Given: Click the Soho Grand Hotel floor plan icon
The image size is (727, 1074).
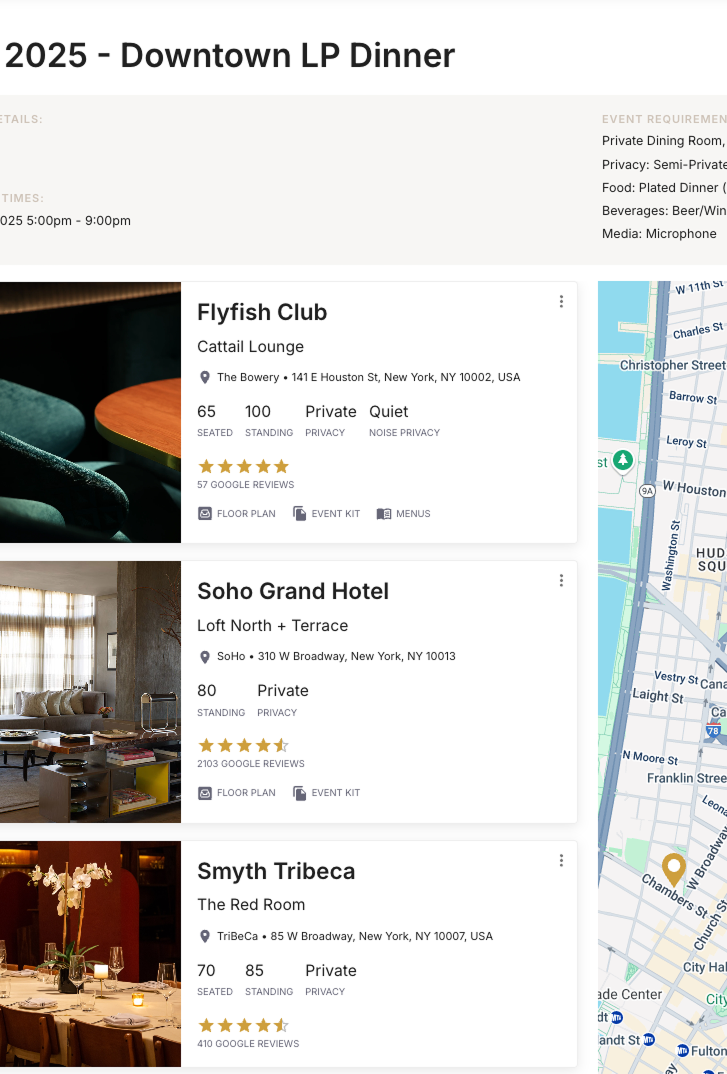Looking at the screenshot, I should [x=205, y=793].
